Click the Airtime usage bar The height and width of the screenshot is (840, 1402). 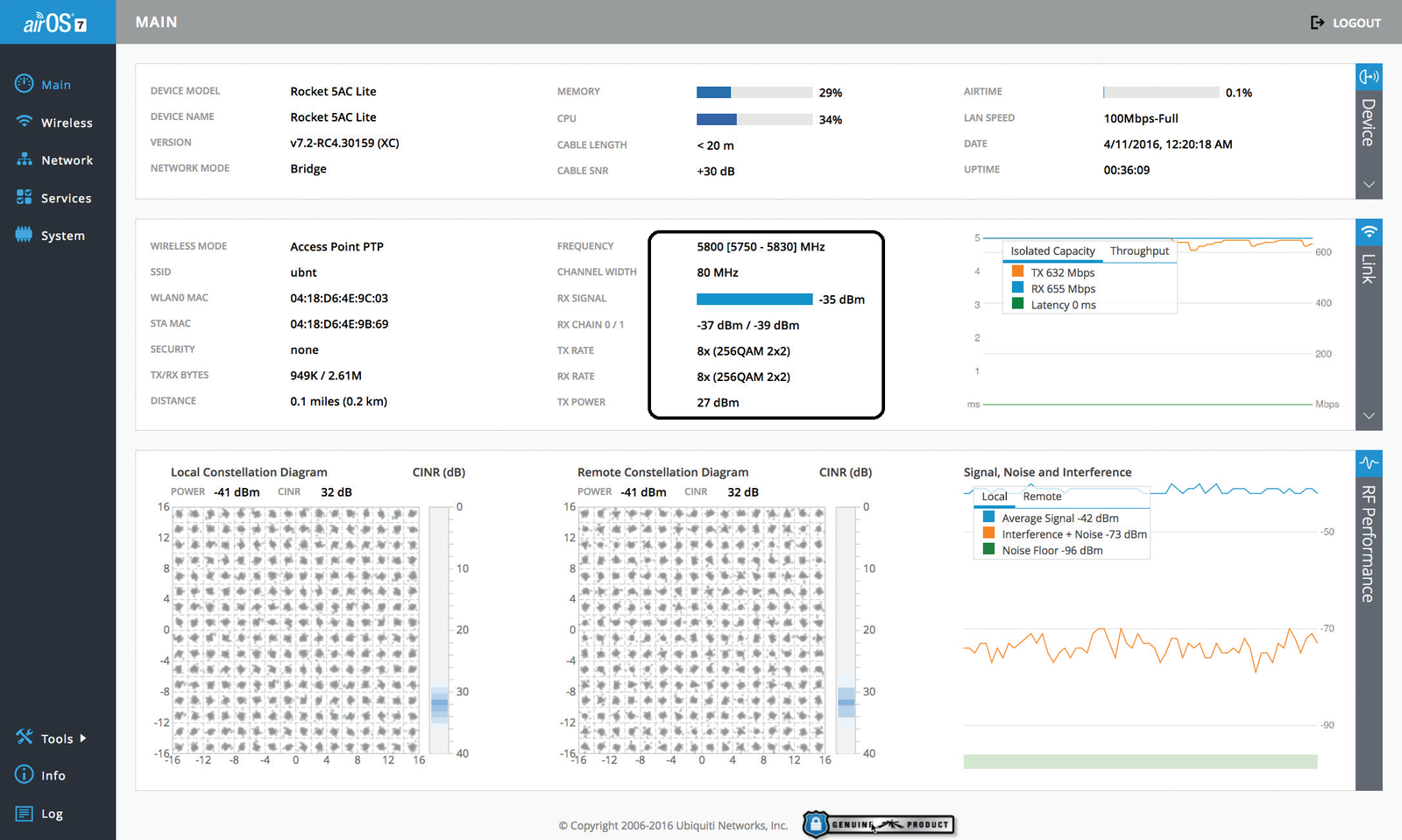(1161, 92)
